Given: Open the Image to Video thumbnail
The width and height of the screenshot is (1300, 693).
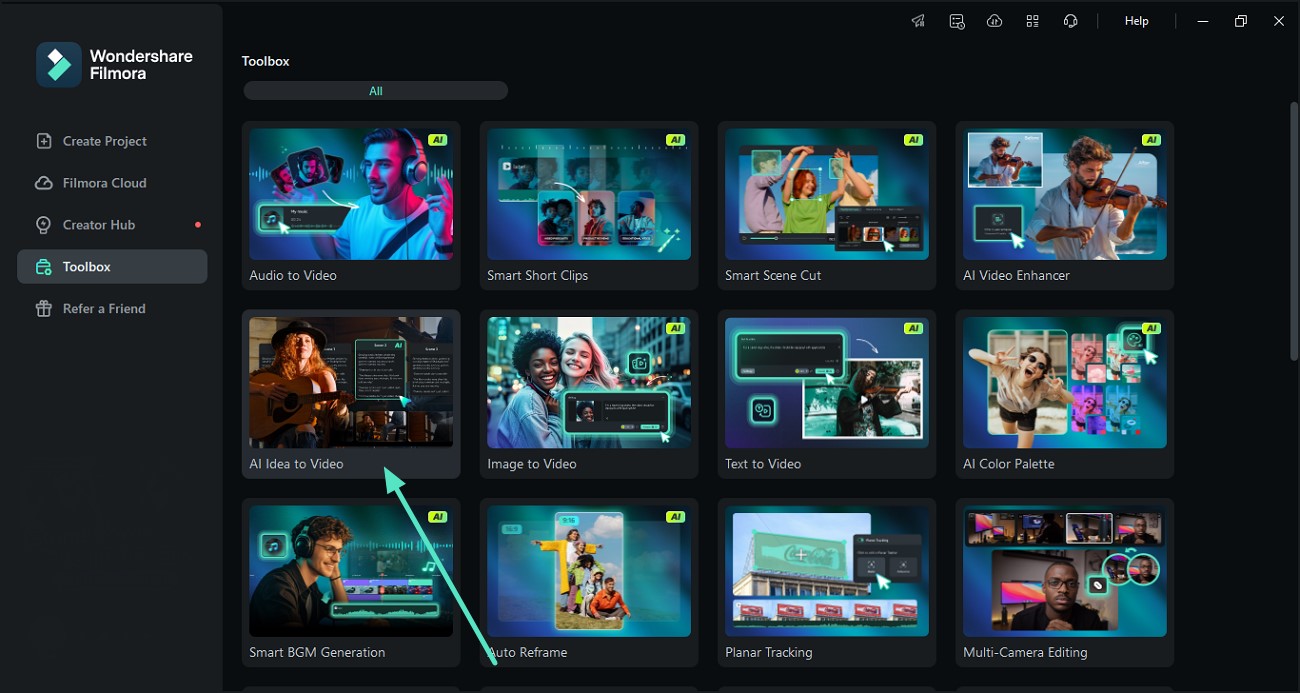Looking at the screenshot, I should pyautogui.click(x=589, y=382).
